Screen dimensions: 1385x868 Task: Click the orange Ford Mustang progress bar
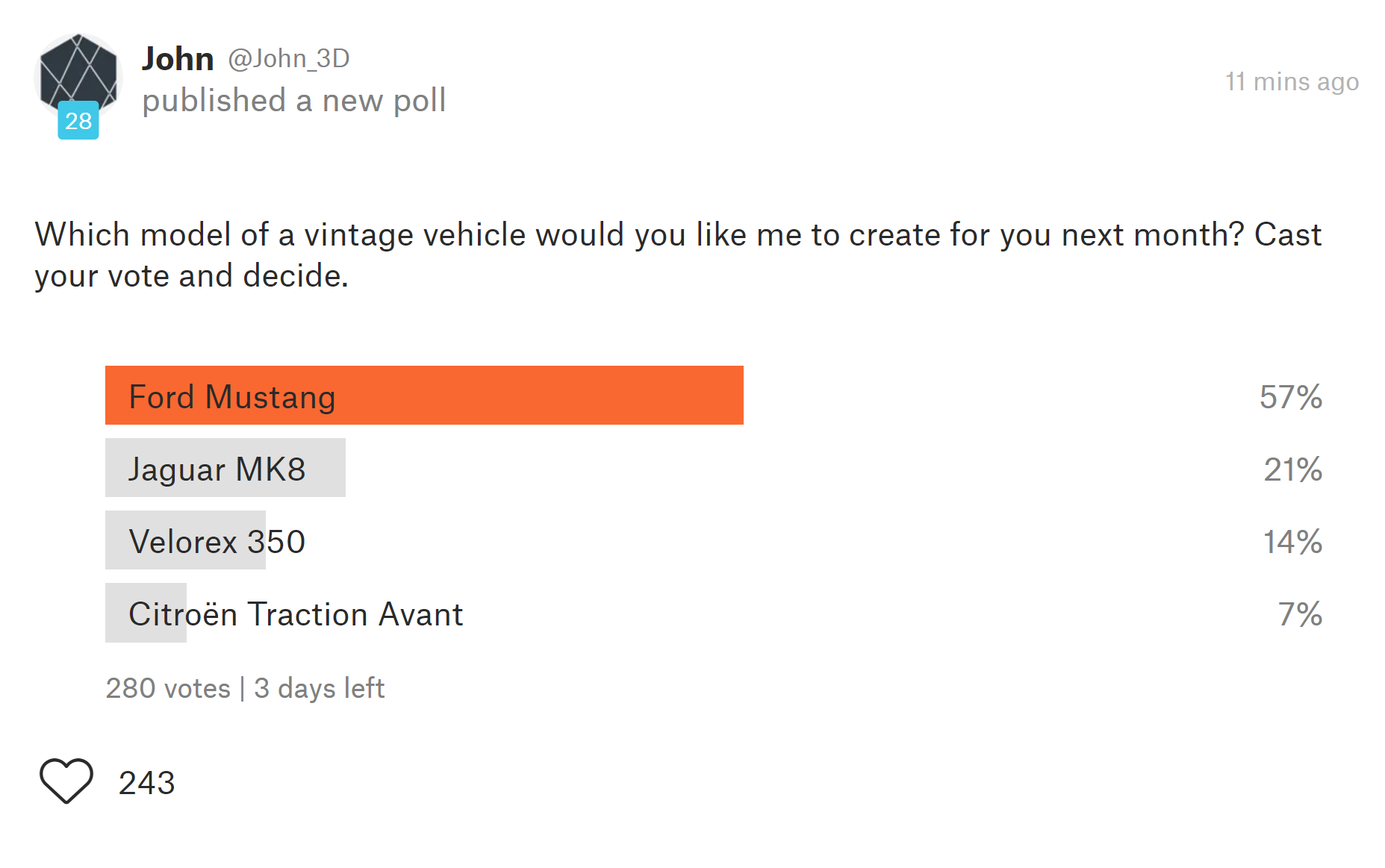[x=424, y=395]
